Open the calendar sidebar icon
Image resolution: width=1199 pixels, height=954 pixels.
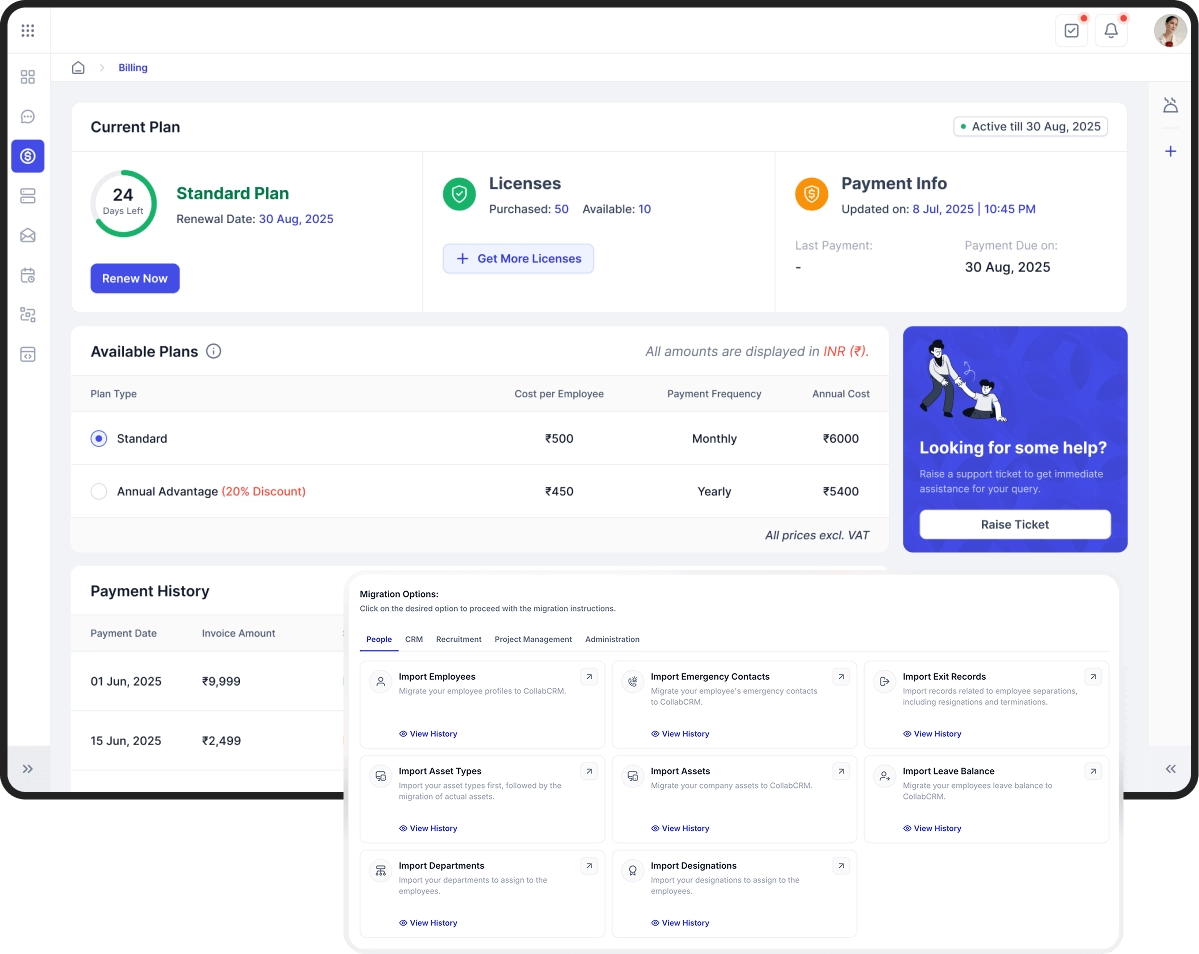(x=28, y=275)
